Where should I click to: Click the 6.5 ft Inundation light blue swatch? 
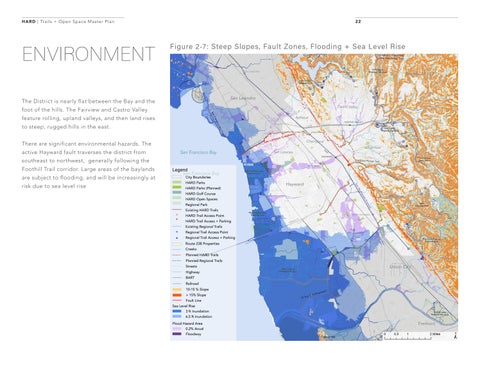[x=177, y=316]
